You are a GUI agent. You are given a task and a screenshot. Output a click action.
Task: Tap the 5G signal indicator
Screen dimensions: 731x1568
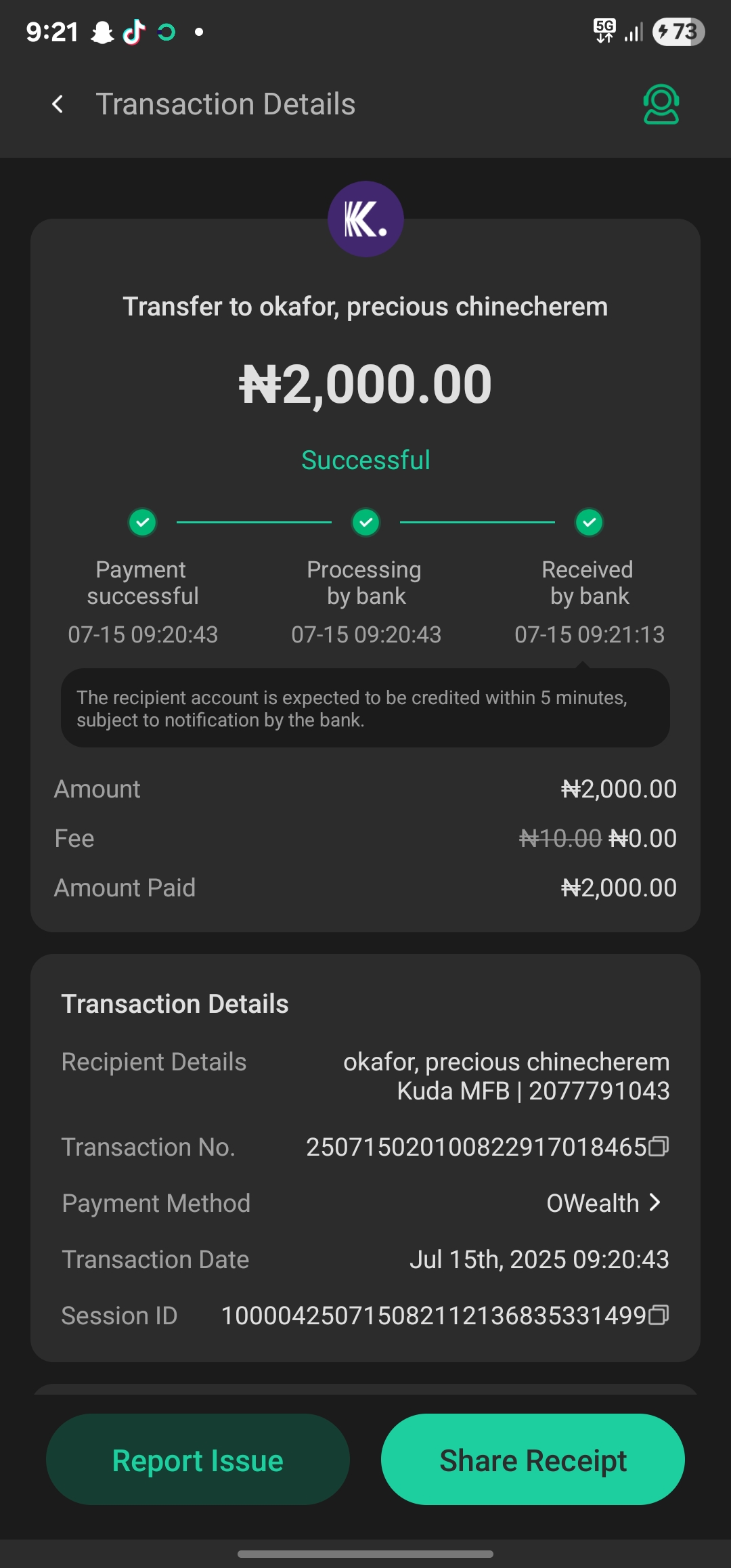click(604, 30)
